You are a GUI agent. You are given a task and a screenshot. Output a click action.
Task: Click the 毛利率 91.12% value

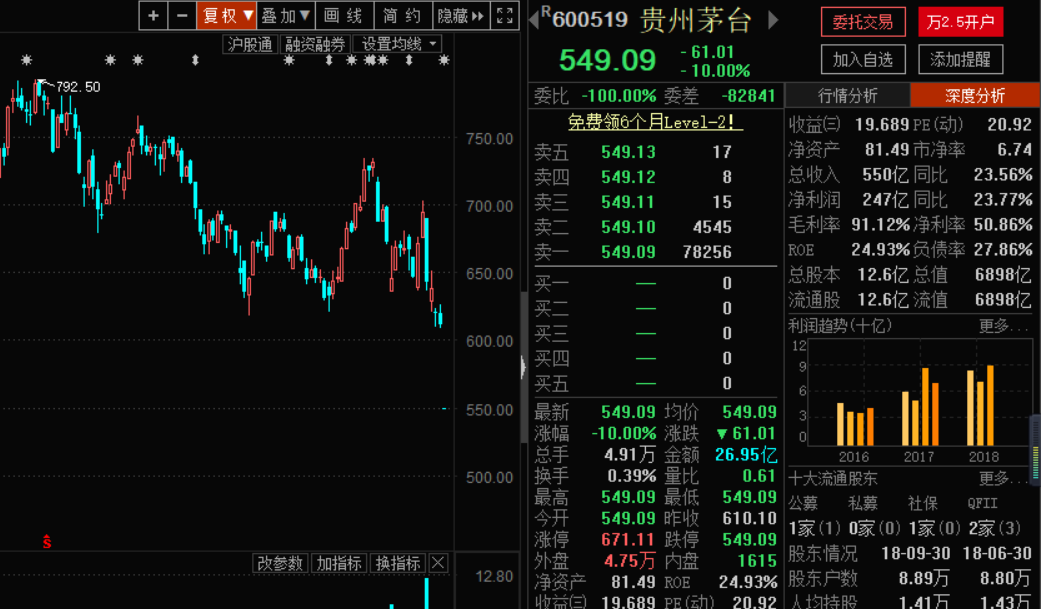880,225
